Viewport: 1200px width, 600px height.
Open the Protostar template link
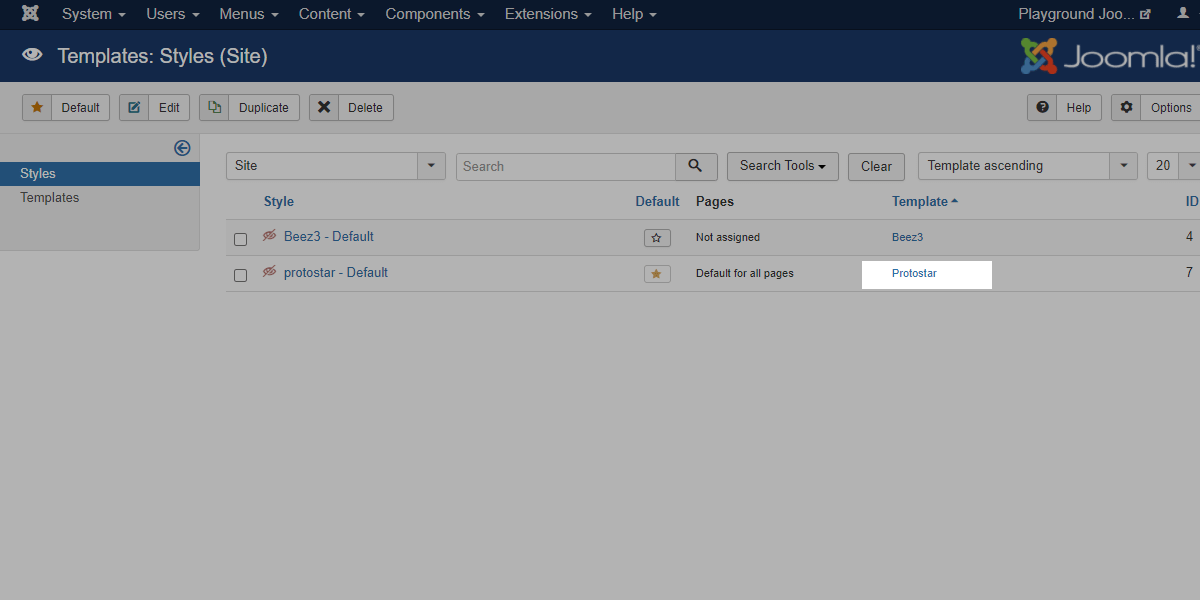(914, 273)
